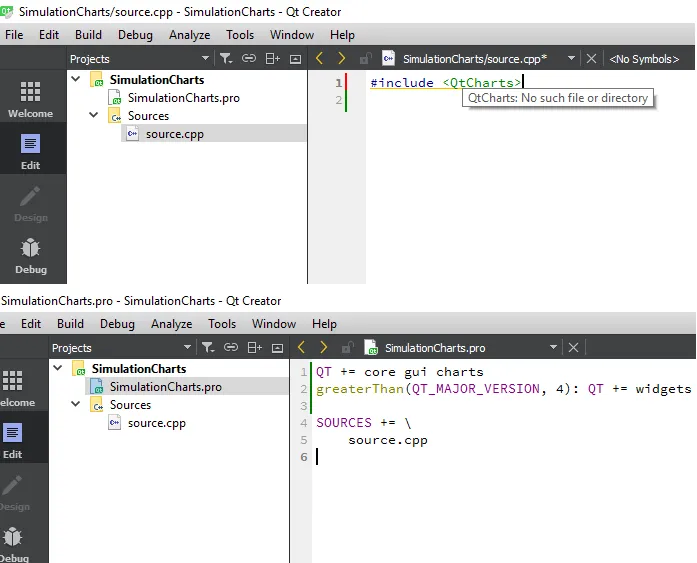Click filter tree icon in top Projects panel
The width and height of the screenshot is (697, 563).
coord(226,59)
